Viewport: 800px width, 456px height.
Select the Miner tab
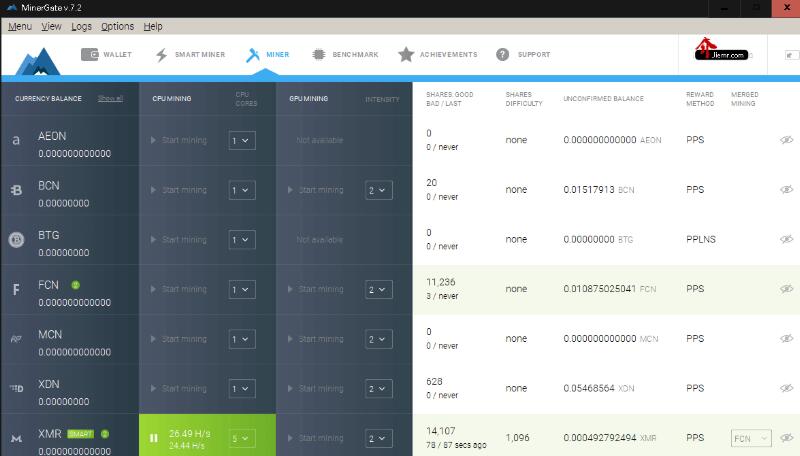[x=267, y=55]
